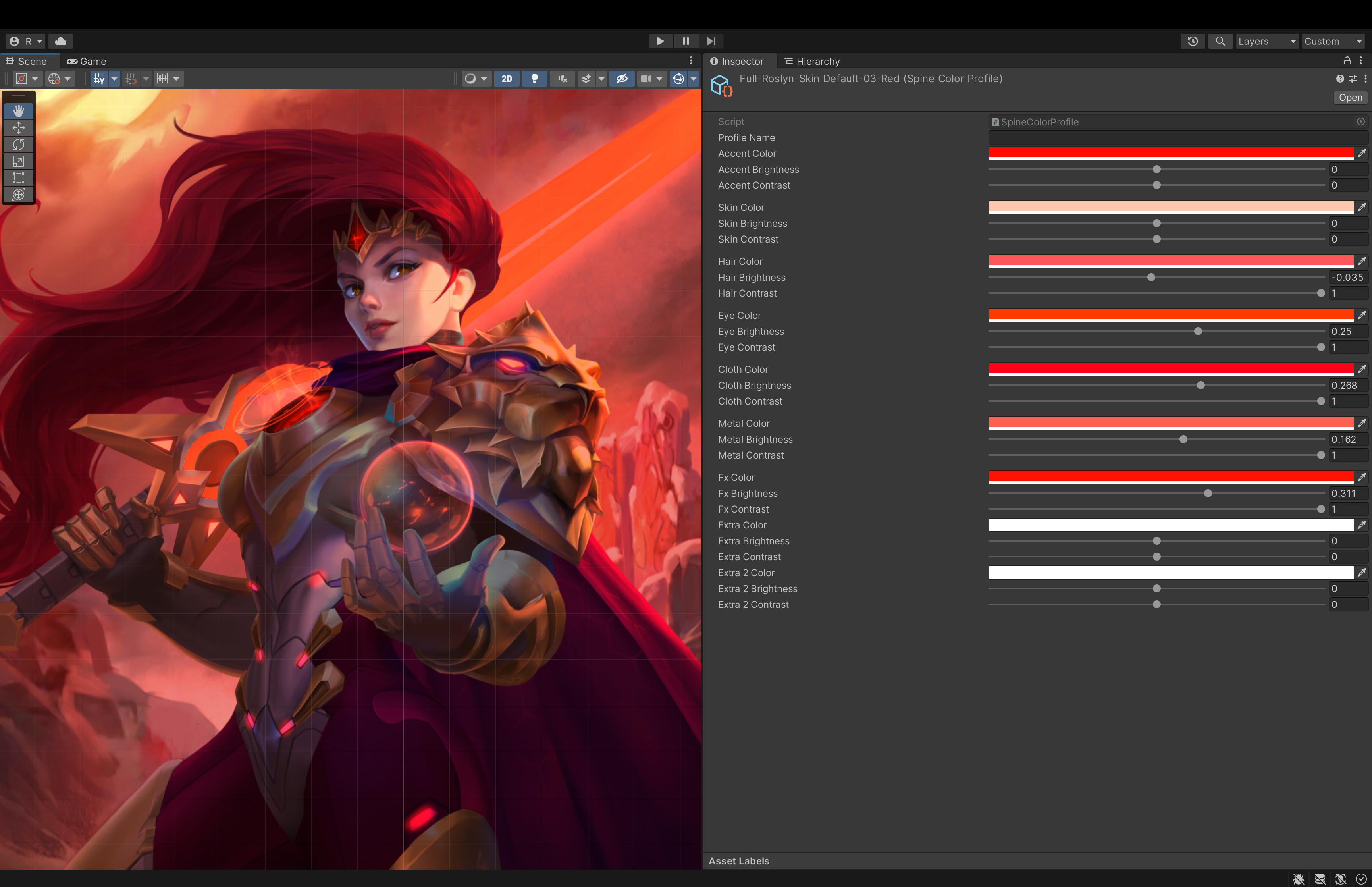This screenshot has height=887, width=1372.
Task: Click the Open button in Inspector
Action: point(1350,98)
